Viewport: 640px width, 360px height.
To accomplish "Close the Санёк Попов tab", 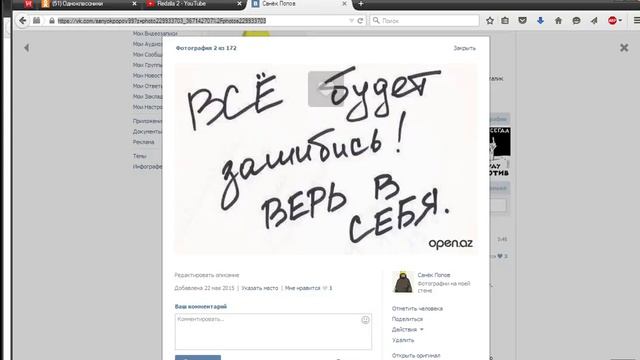I will 344,4.
